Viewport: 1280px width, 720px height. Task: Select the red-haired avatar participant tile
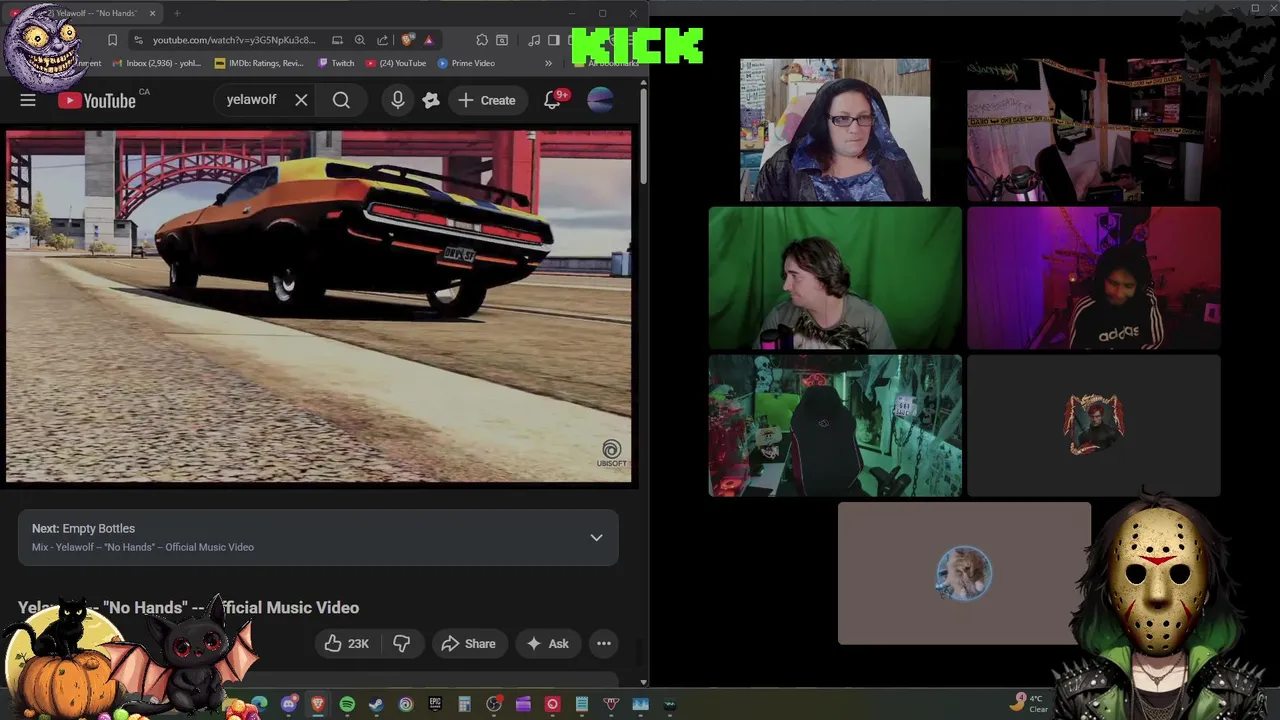pyautogui.click(x=1094, y=425)
